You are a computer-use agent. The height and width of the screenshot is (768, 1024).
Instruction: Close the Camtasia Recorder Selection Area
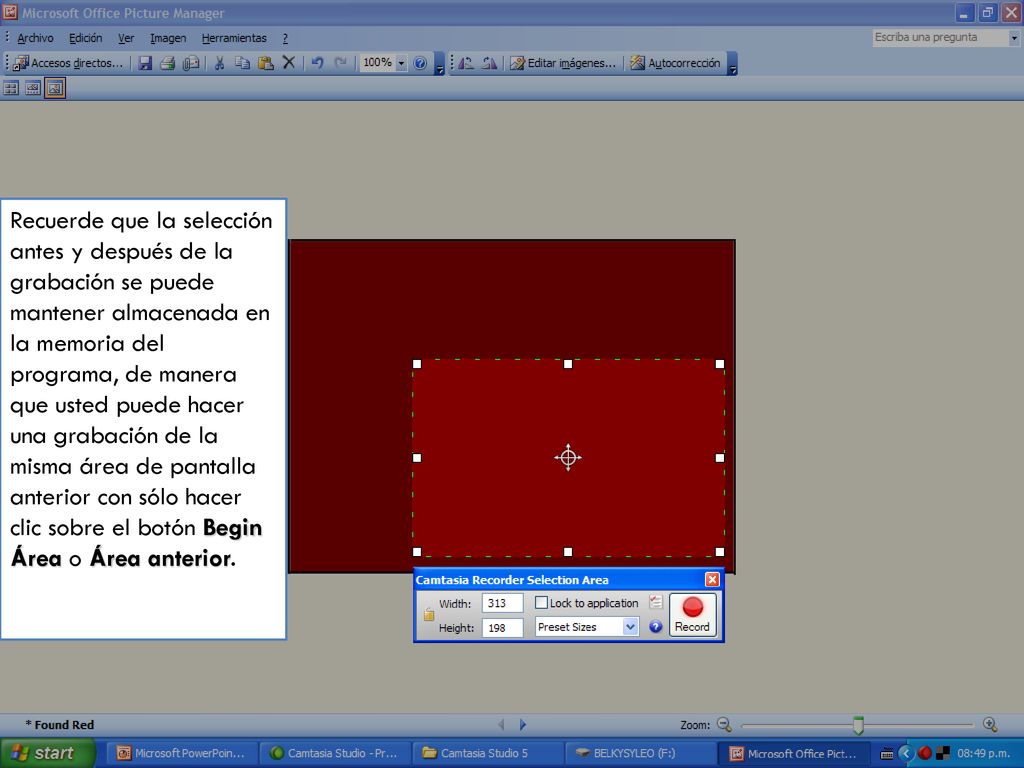(712, 579)
